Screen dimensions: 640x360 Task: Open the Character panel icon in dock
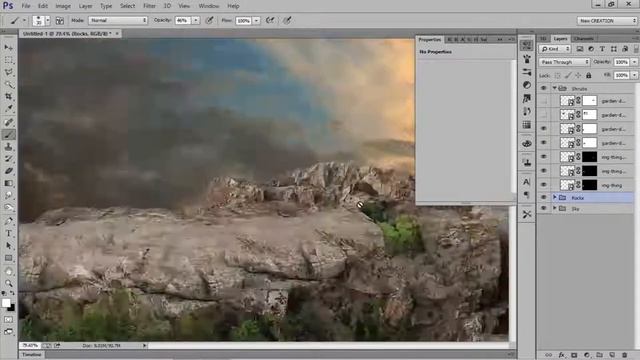pos(527,182)
